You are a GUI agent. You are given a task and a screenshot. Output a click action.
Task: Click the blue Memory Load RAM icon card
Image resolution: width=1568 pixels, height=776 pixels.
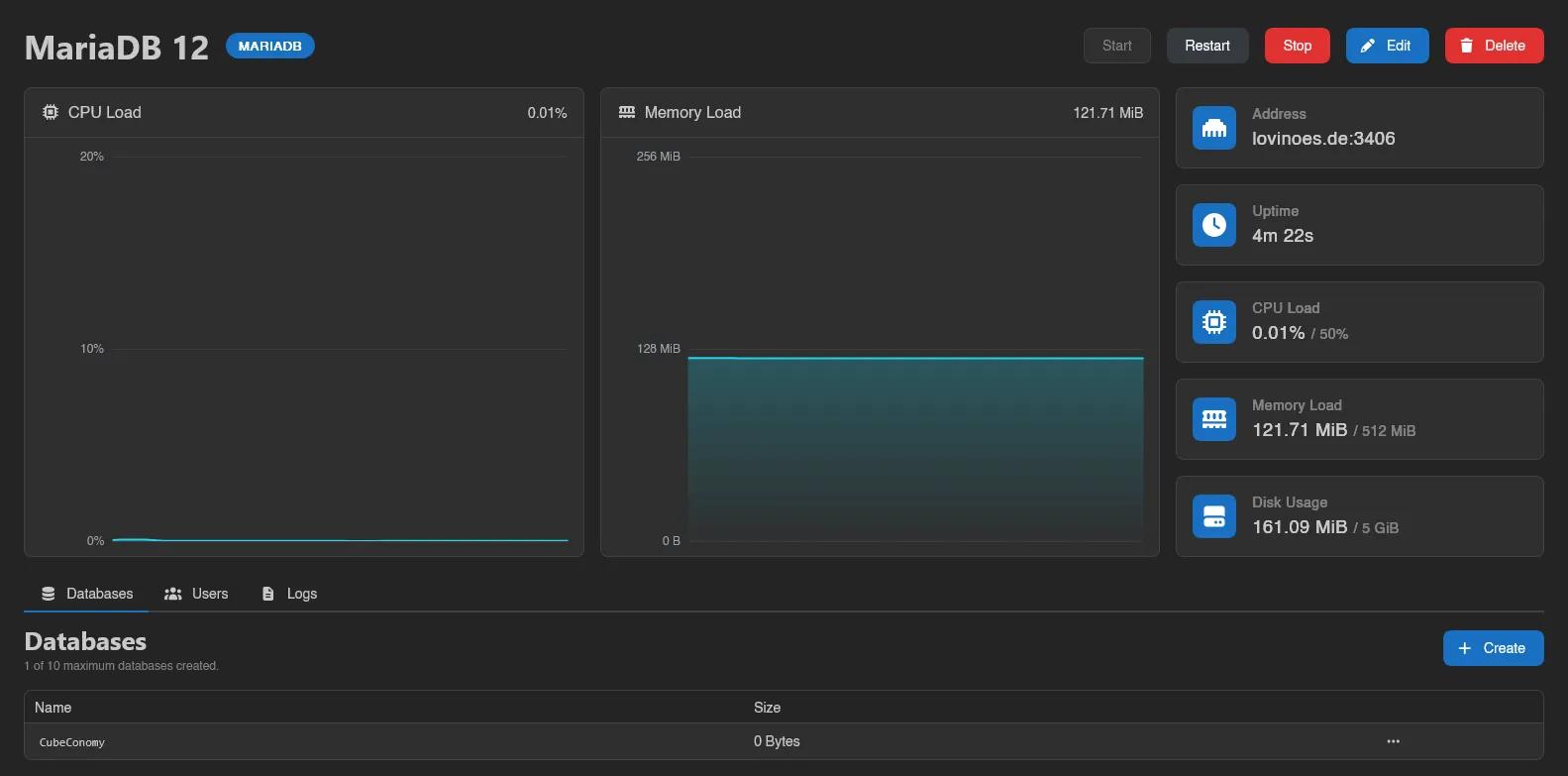[1214, 419]
